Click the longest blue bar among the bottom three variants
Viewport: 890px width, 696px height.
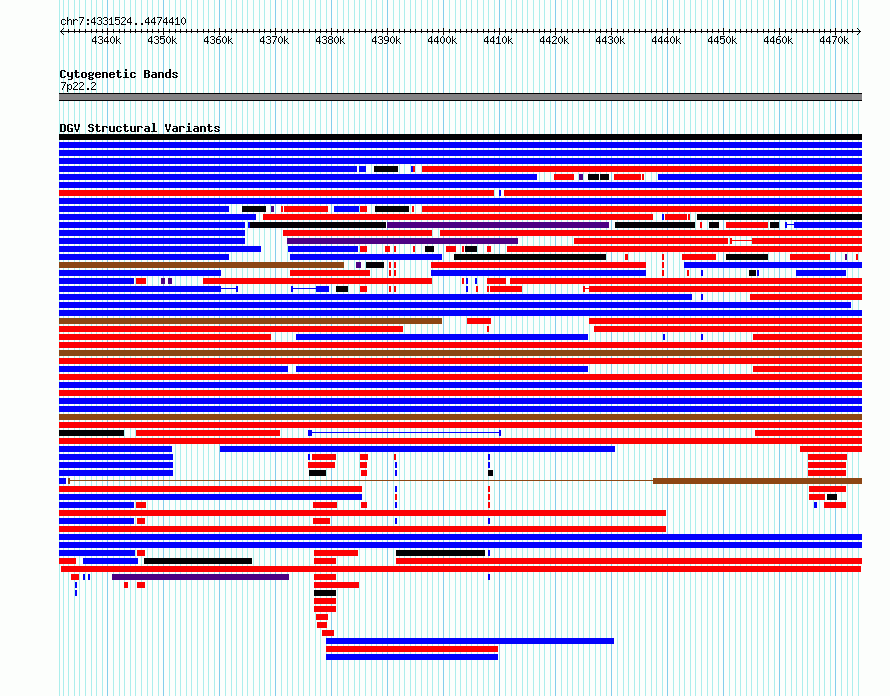click(470, 641)
